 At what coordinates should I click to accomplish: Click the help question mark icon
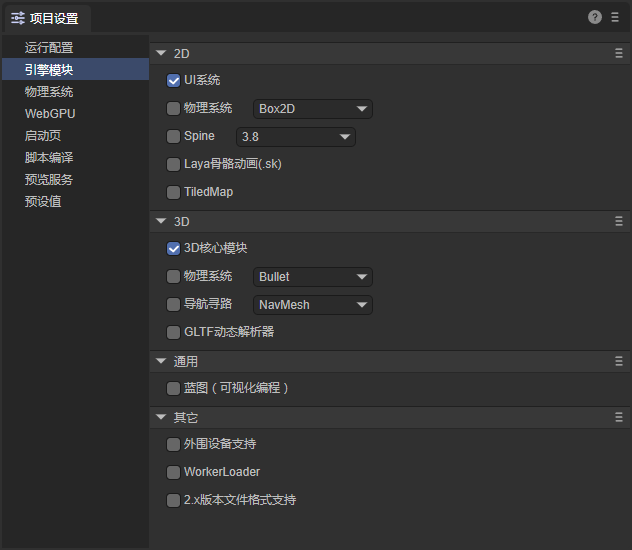pos(595,17)
